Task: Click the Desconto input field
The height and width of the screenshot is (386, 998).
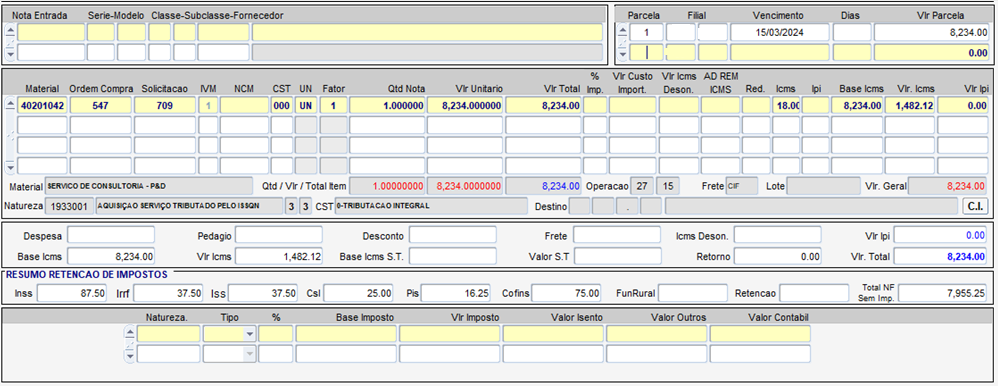Action: [x=453, y=235]
